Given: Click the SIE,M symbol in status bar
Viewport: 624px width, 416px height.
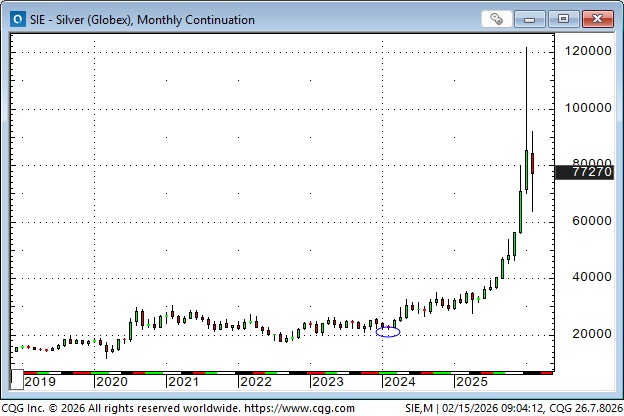Looking at the screenshot, I should click(419, 408).
